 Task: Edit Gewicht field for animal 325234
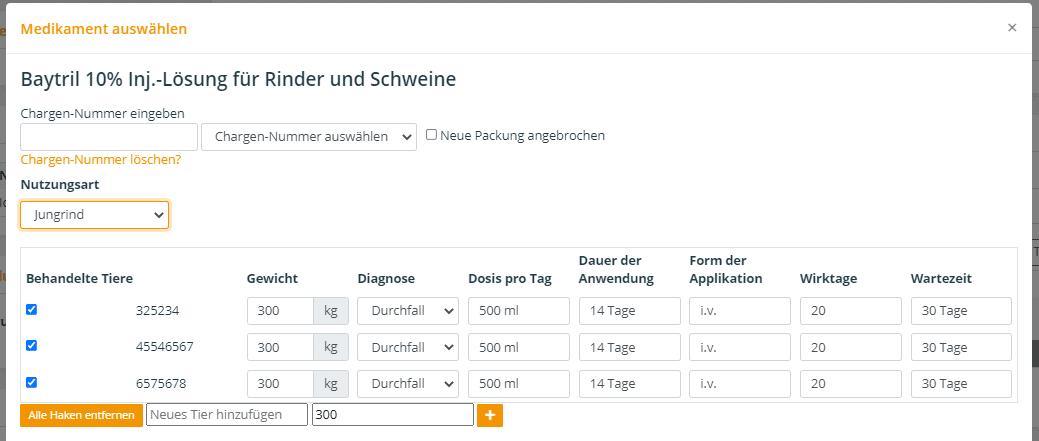click(280, 311)
